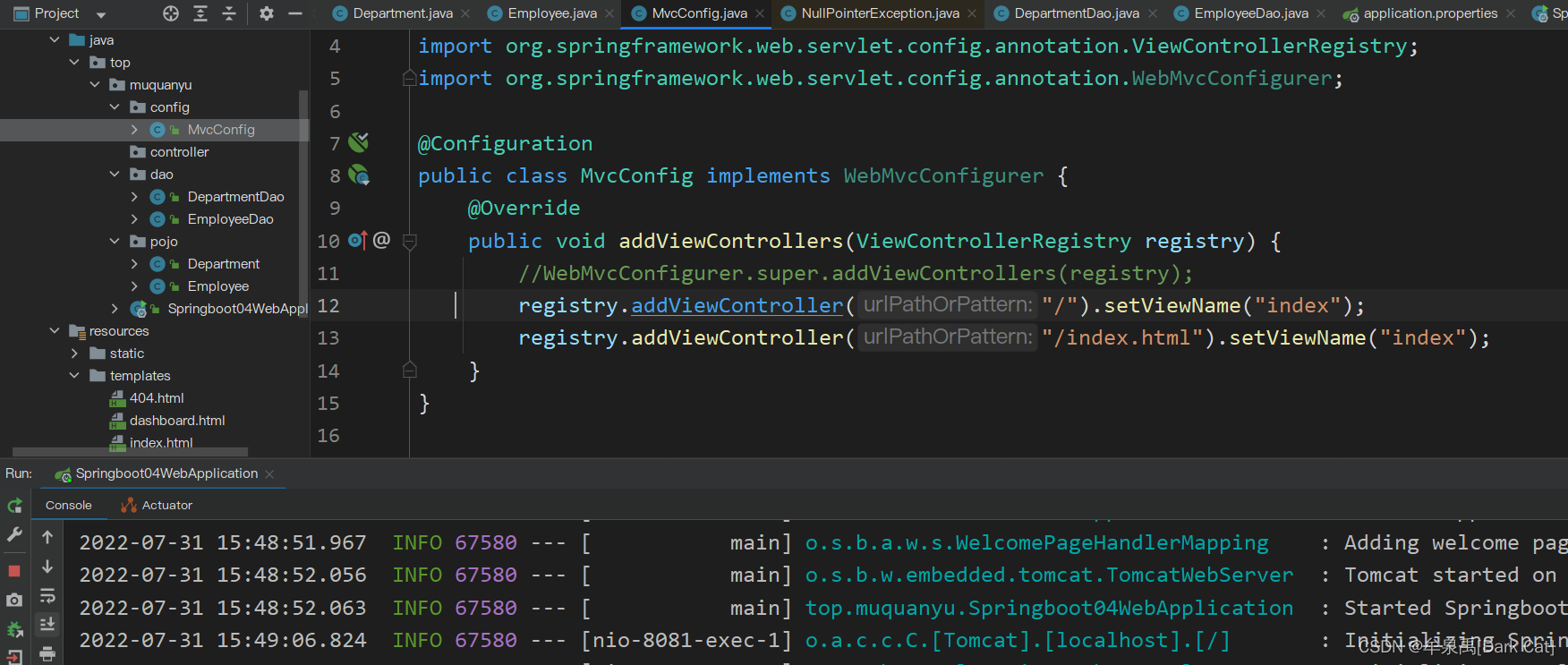
Task: Click the Collapse All icon in Project panel
Action: tap(229, 13)
